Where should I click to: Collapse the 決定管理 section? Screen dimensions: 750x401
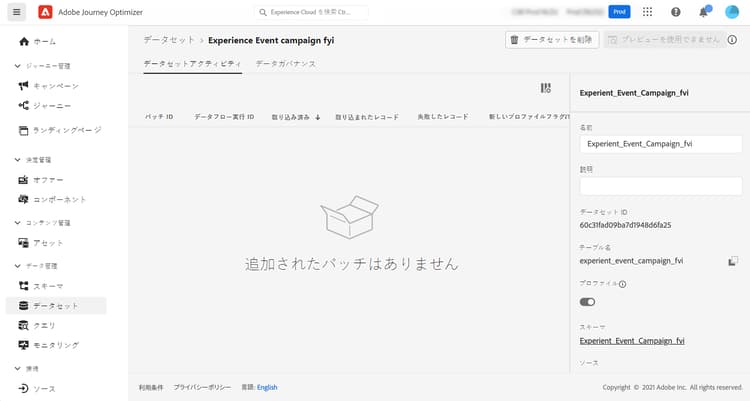18,160
